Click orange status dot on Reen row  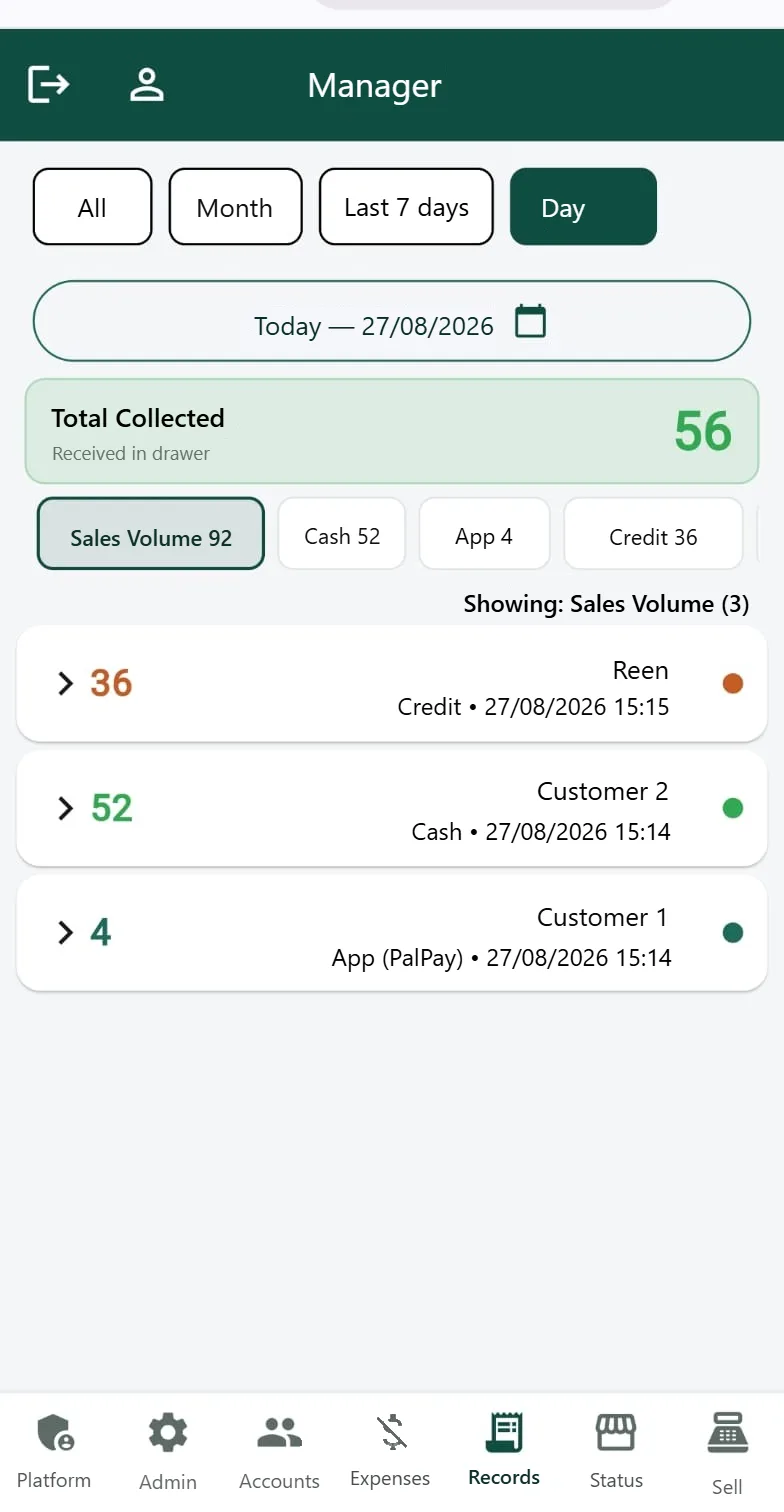(x=733, y=683)
